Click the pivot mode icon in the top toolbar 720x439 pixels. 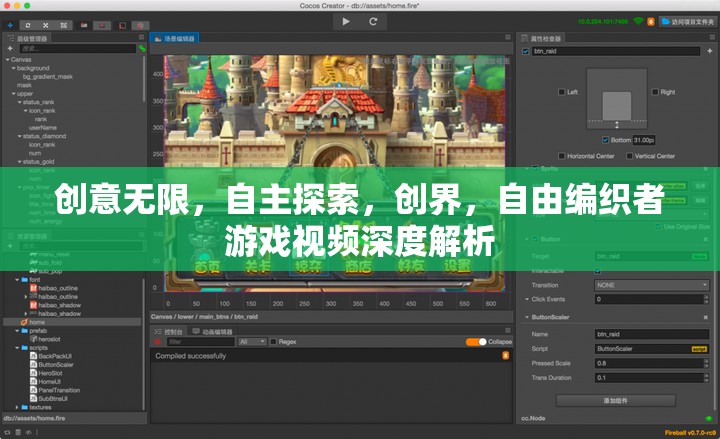84,25
